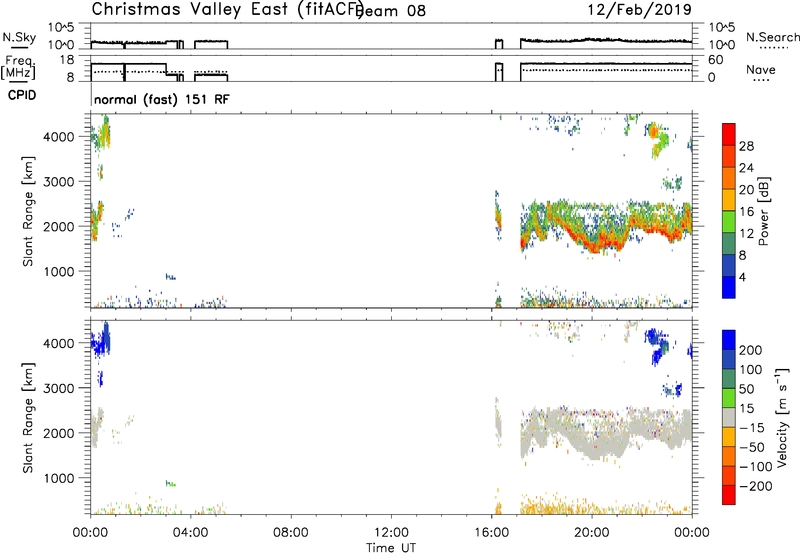Click the date '12/Feb/2019'

tap(640, 9)
